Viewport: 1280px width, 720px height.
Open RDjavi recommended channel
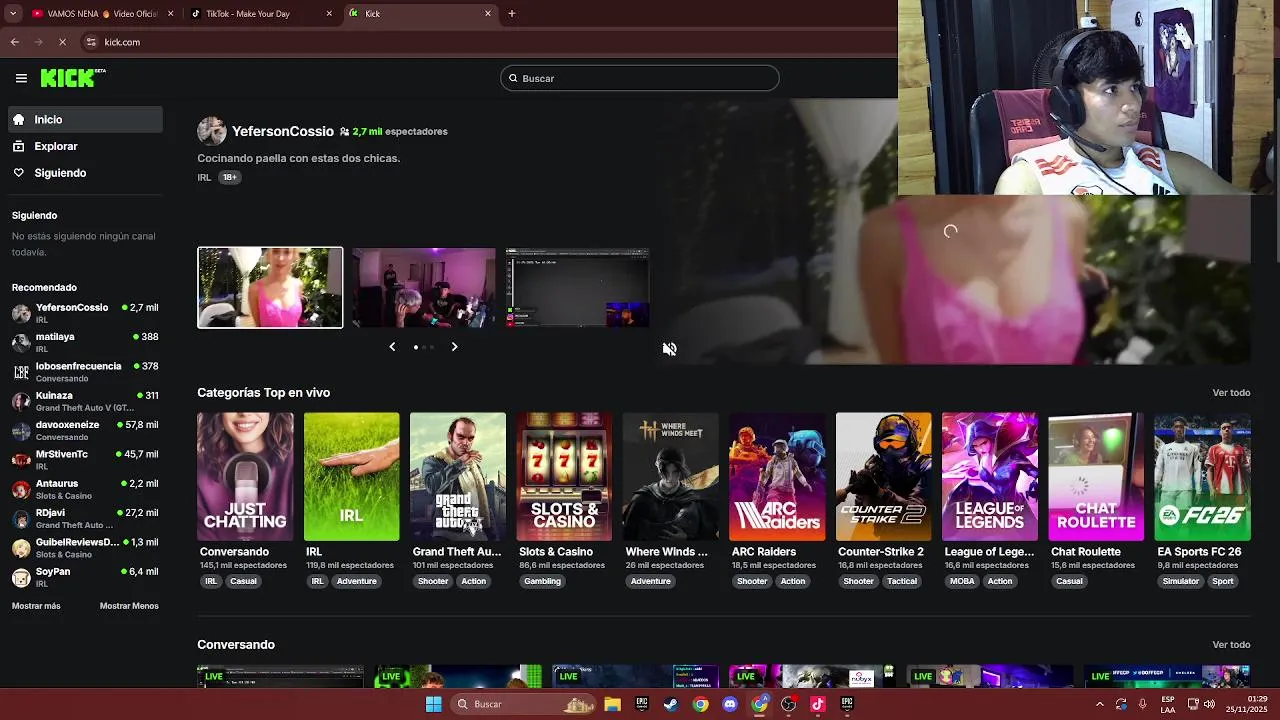point(85,518)
